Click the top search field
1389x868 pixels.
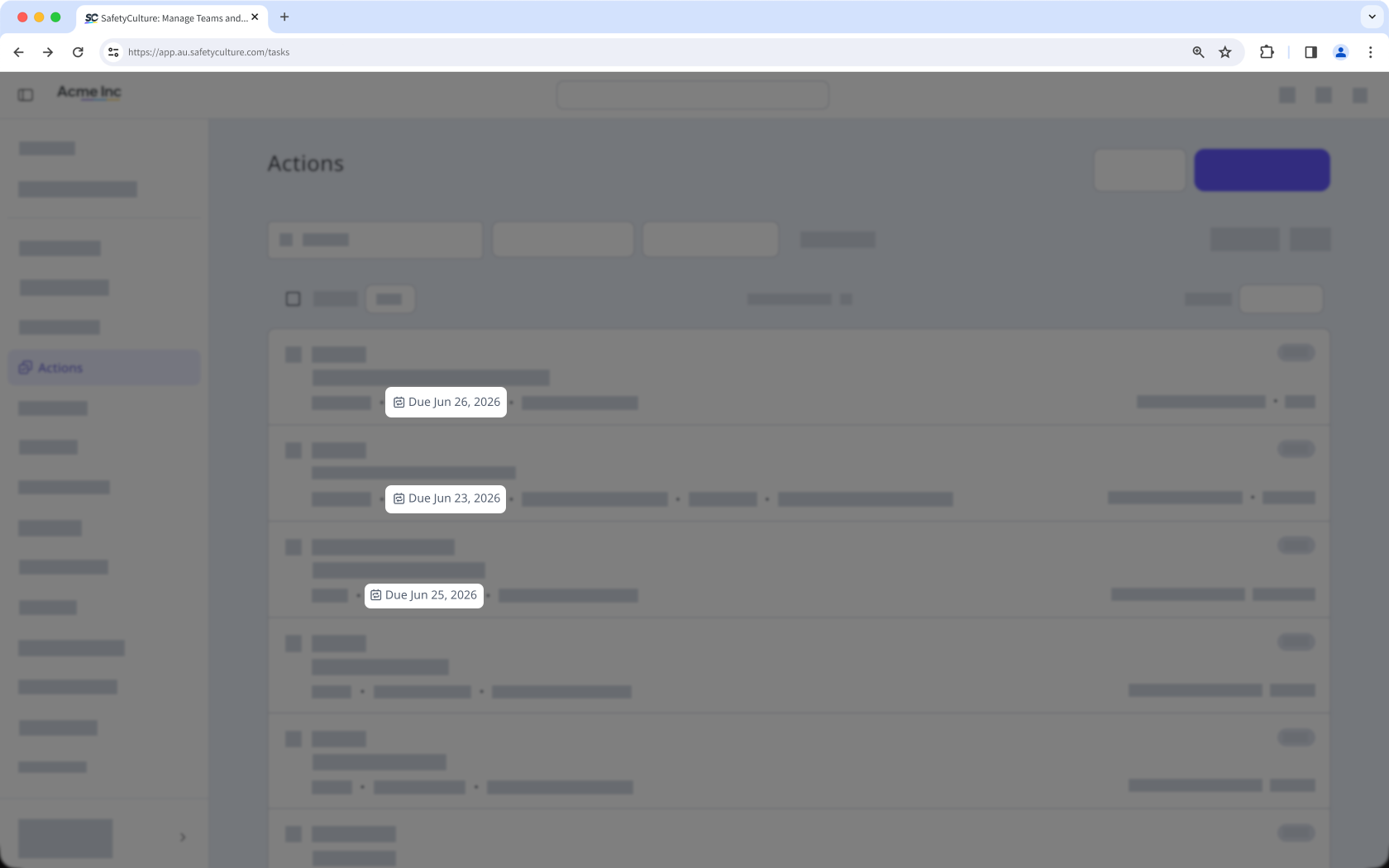tap(693, 95)
